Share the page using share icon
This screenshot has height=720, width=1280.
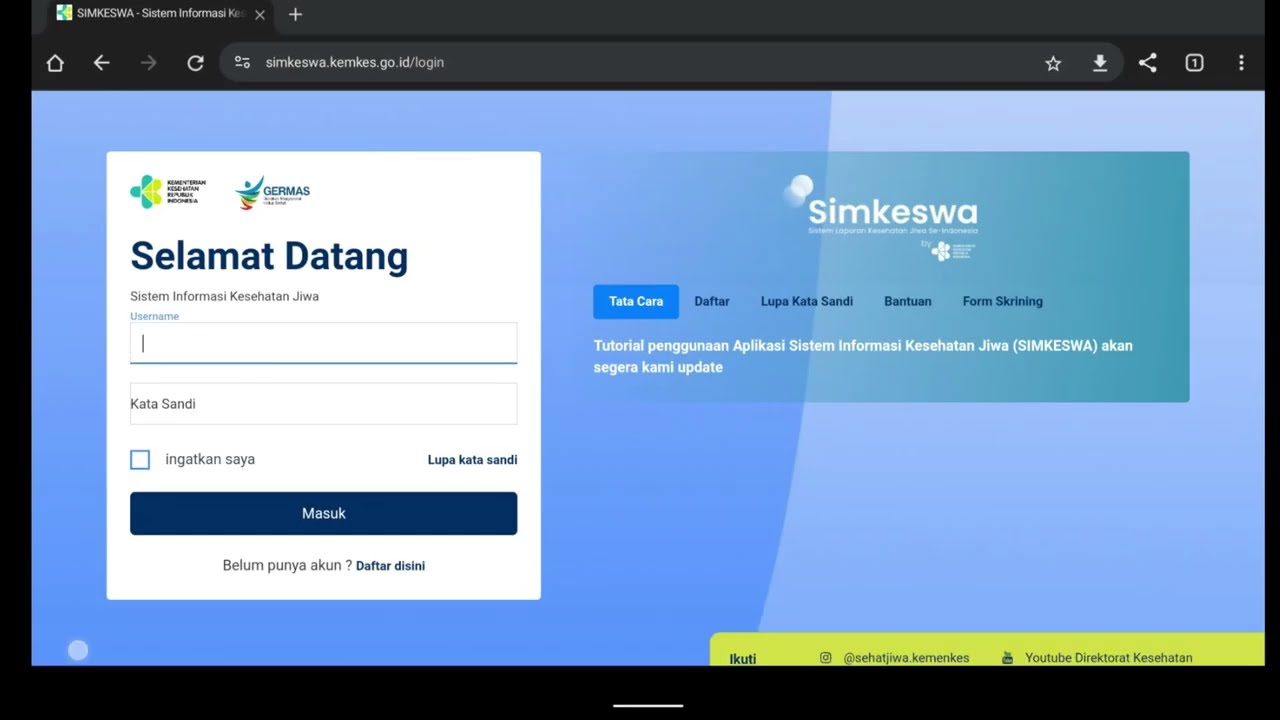(1148, 63)
